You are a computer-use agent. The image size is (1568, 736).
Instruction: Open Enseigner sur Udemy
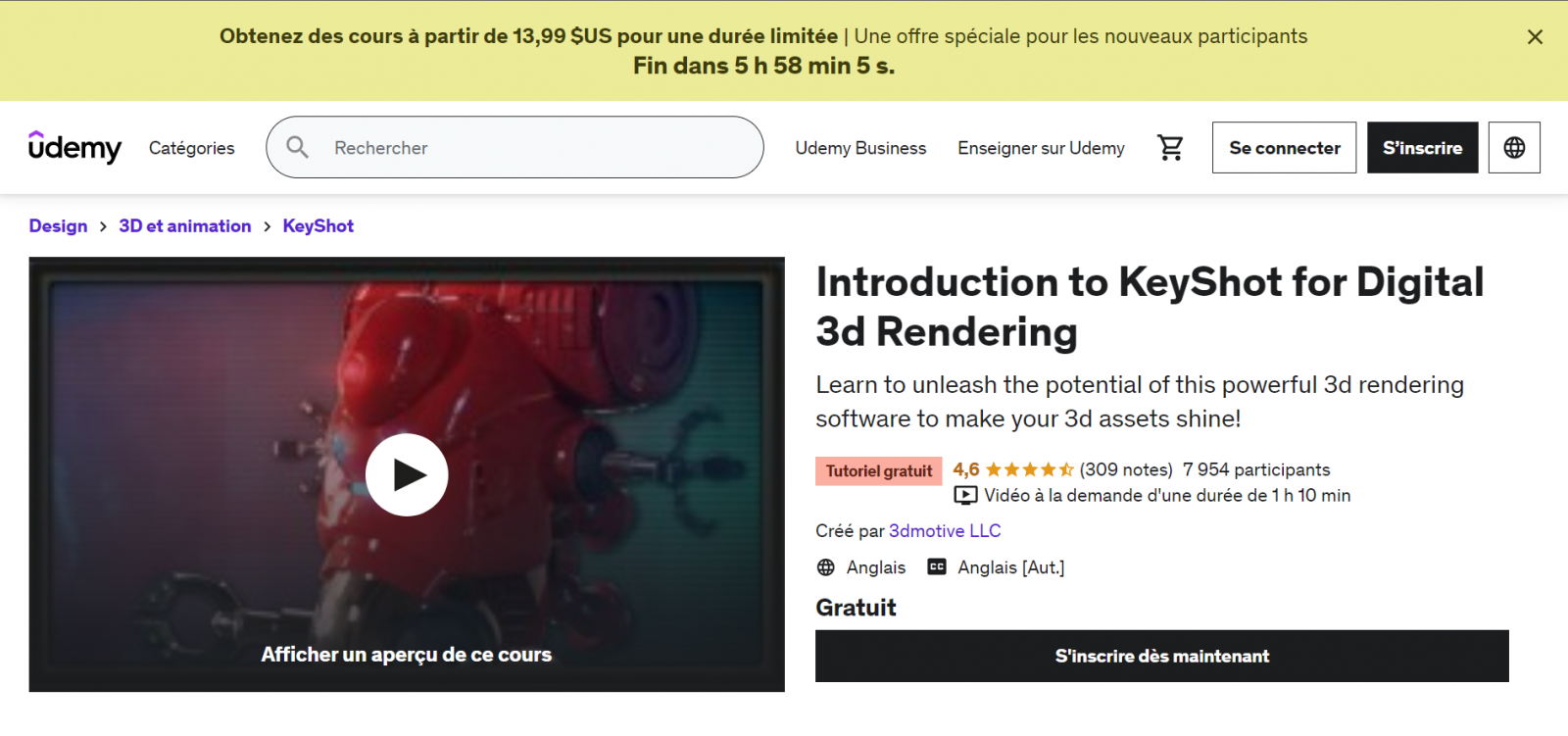pos(1041,148)
